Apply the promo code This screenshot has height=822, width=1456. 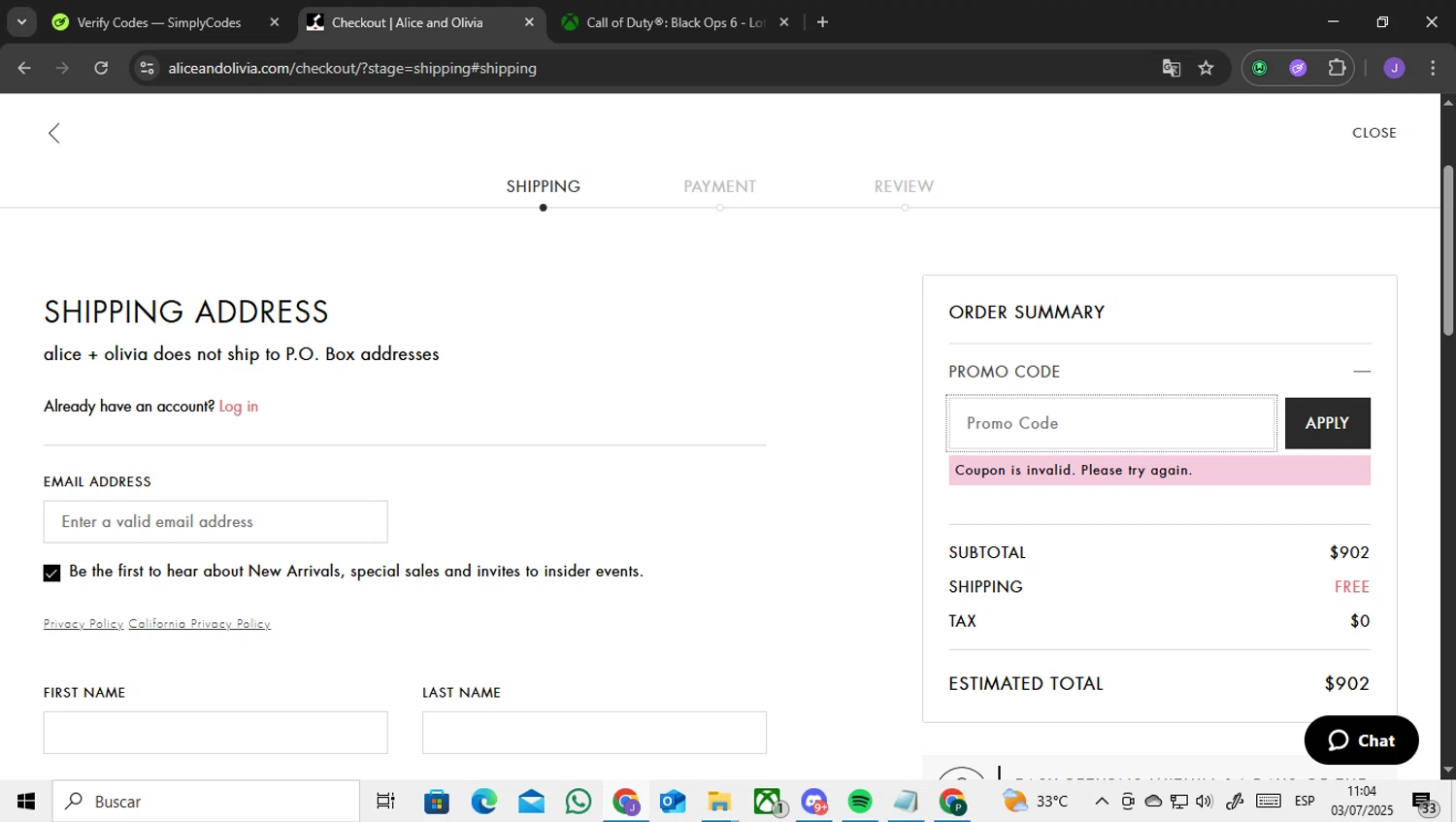click(x=1328, y=423)
